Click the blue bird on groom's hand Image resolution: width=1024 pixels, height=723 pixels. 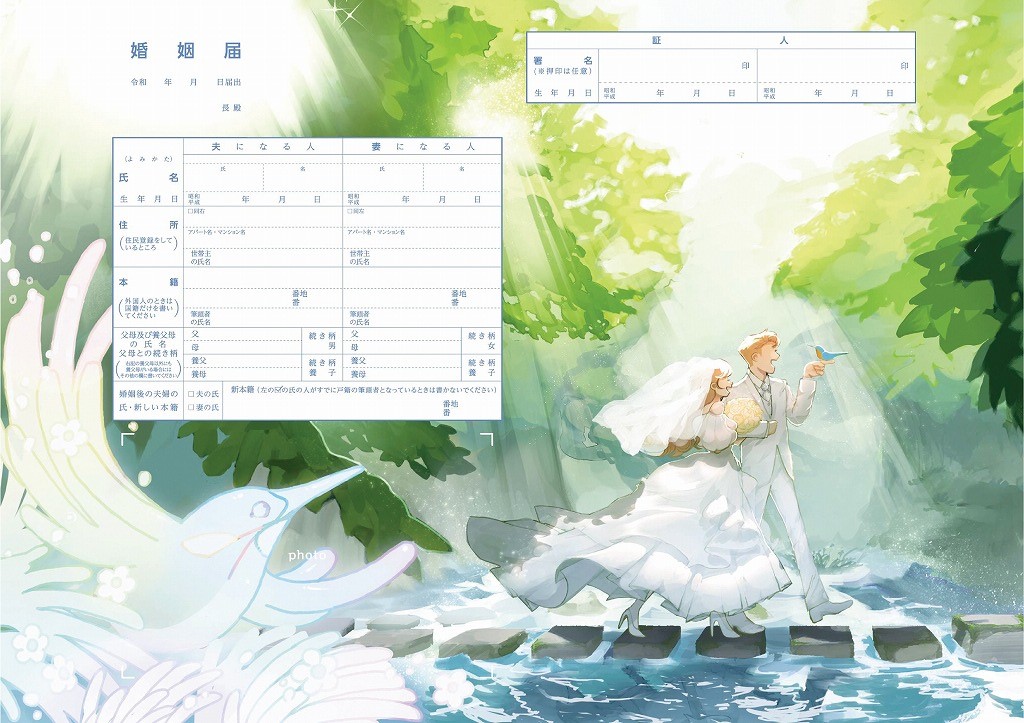828,353
